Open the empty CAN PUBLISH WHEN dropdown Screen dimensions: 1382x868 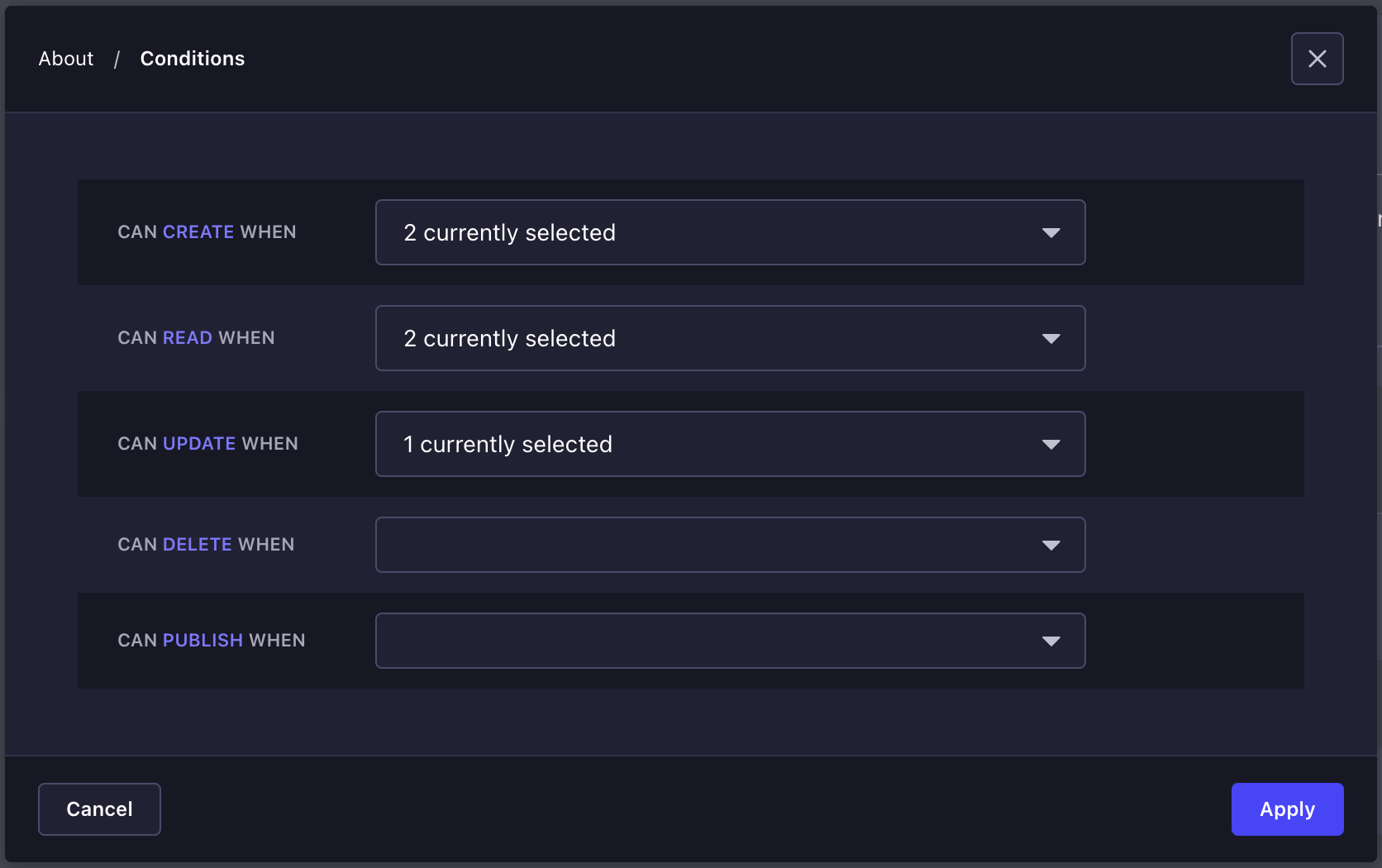[x=730, y=641]
